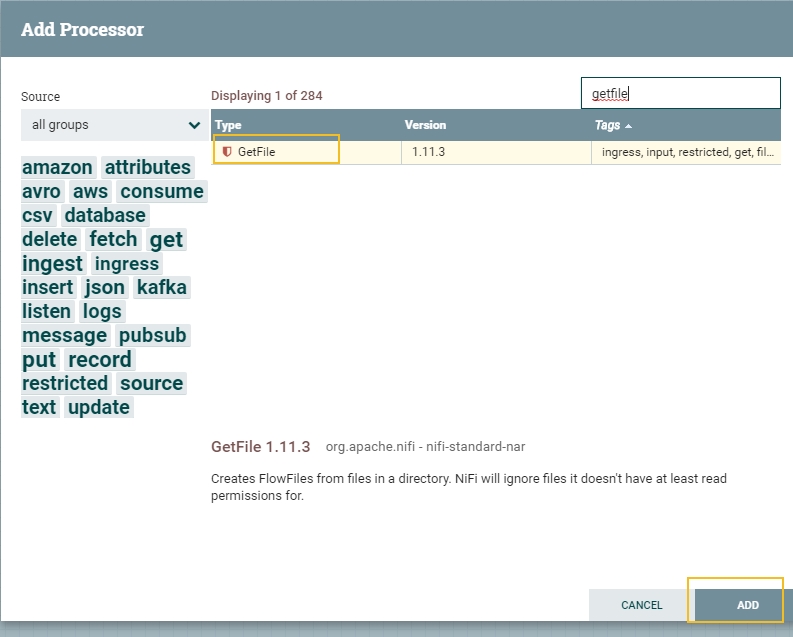Filter by the 'attributes' tag

pyautogui.click(x=148, y=167)
